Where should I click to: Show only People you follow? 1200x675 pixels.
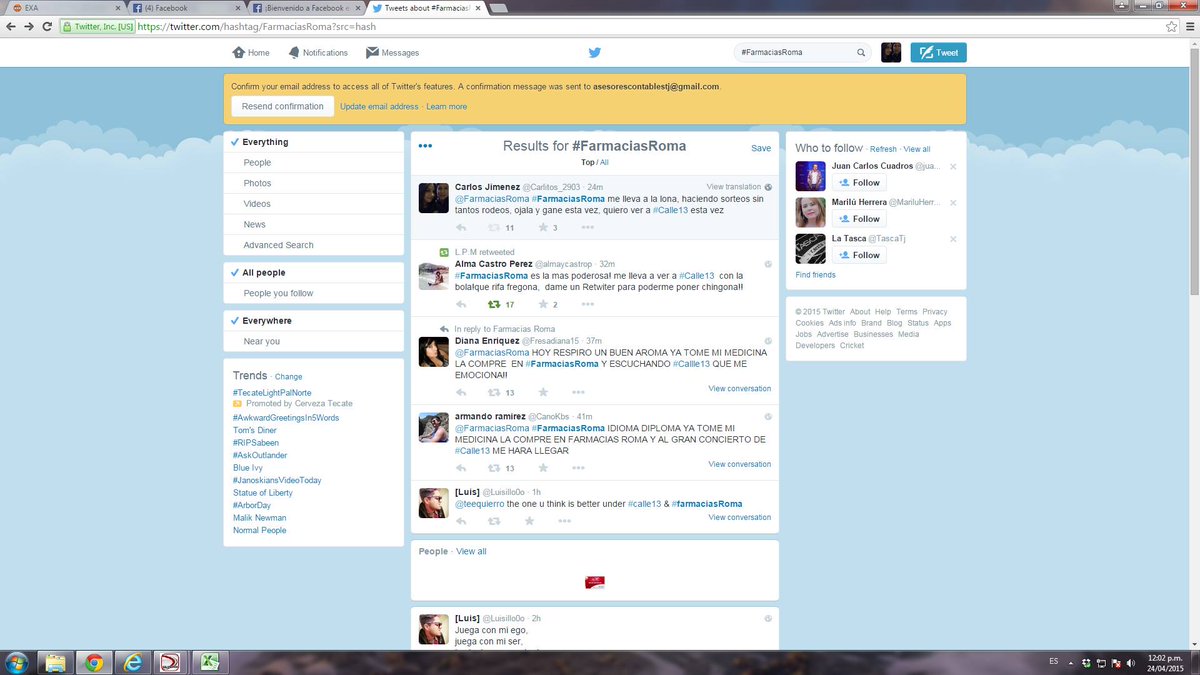click(x=314, y=293)
